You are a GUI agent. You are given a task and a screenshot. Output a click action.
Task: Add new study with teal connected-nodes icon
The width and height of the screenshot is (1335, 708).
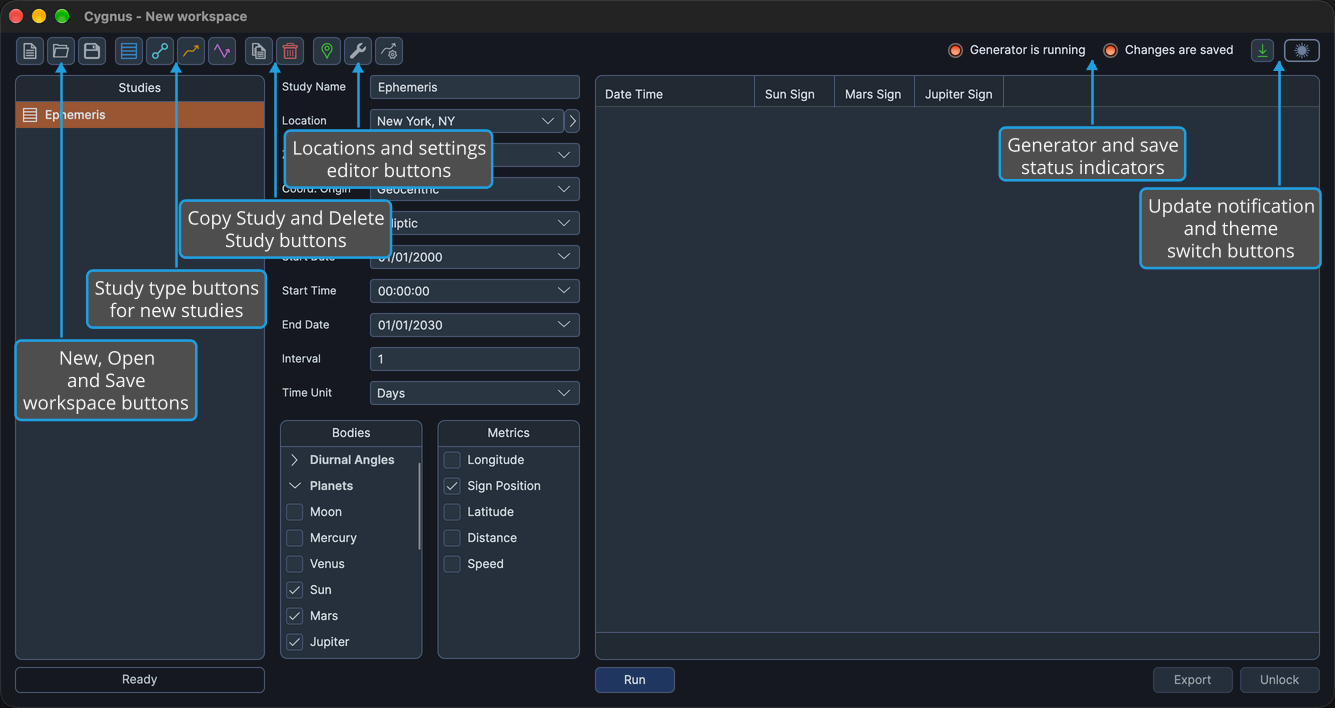pos(160,51)
